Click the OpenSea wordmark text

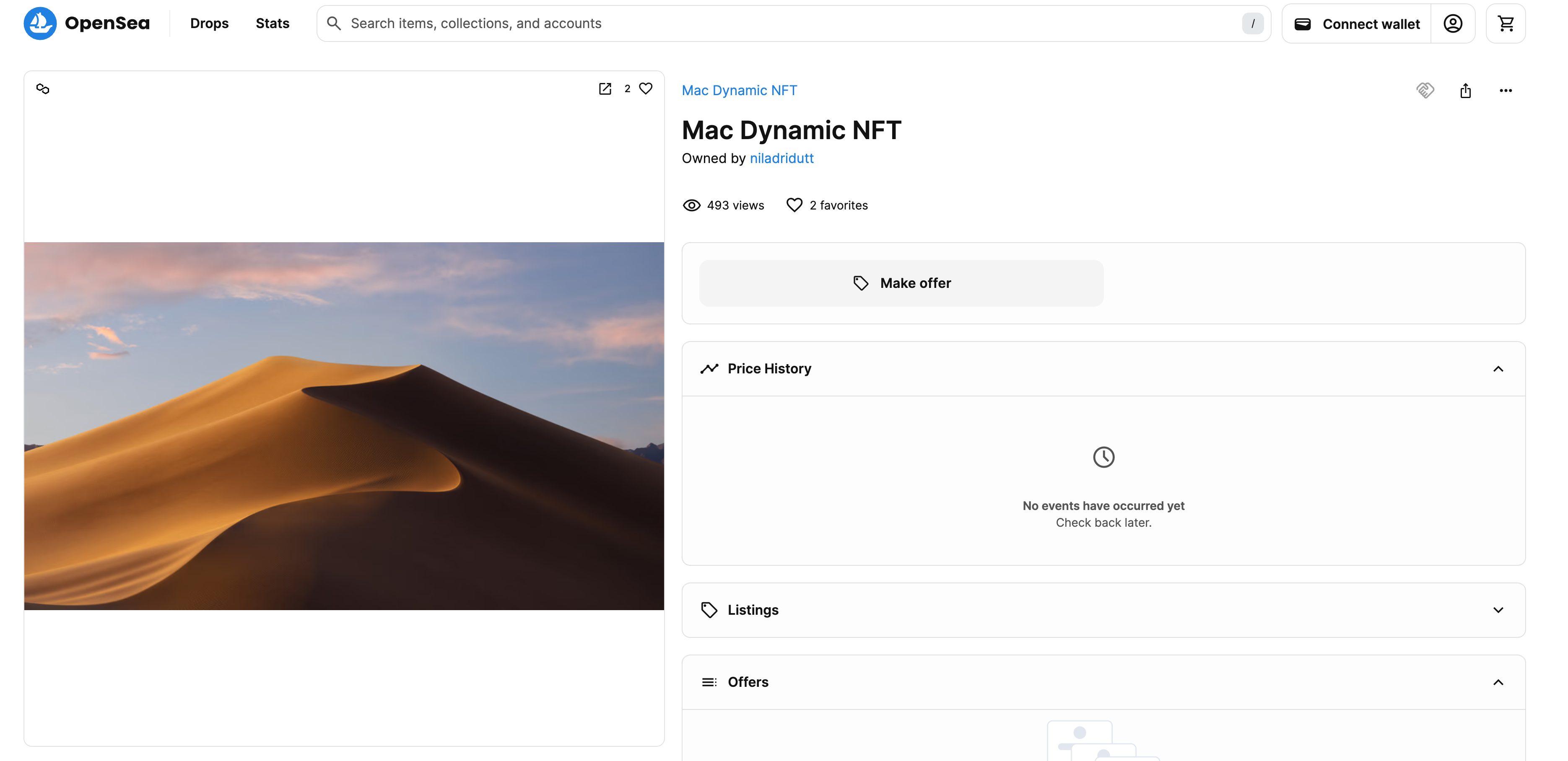pyautogui.click(x=107, y=23)
